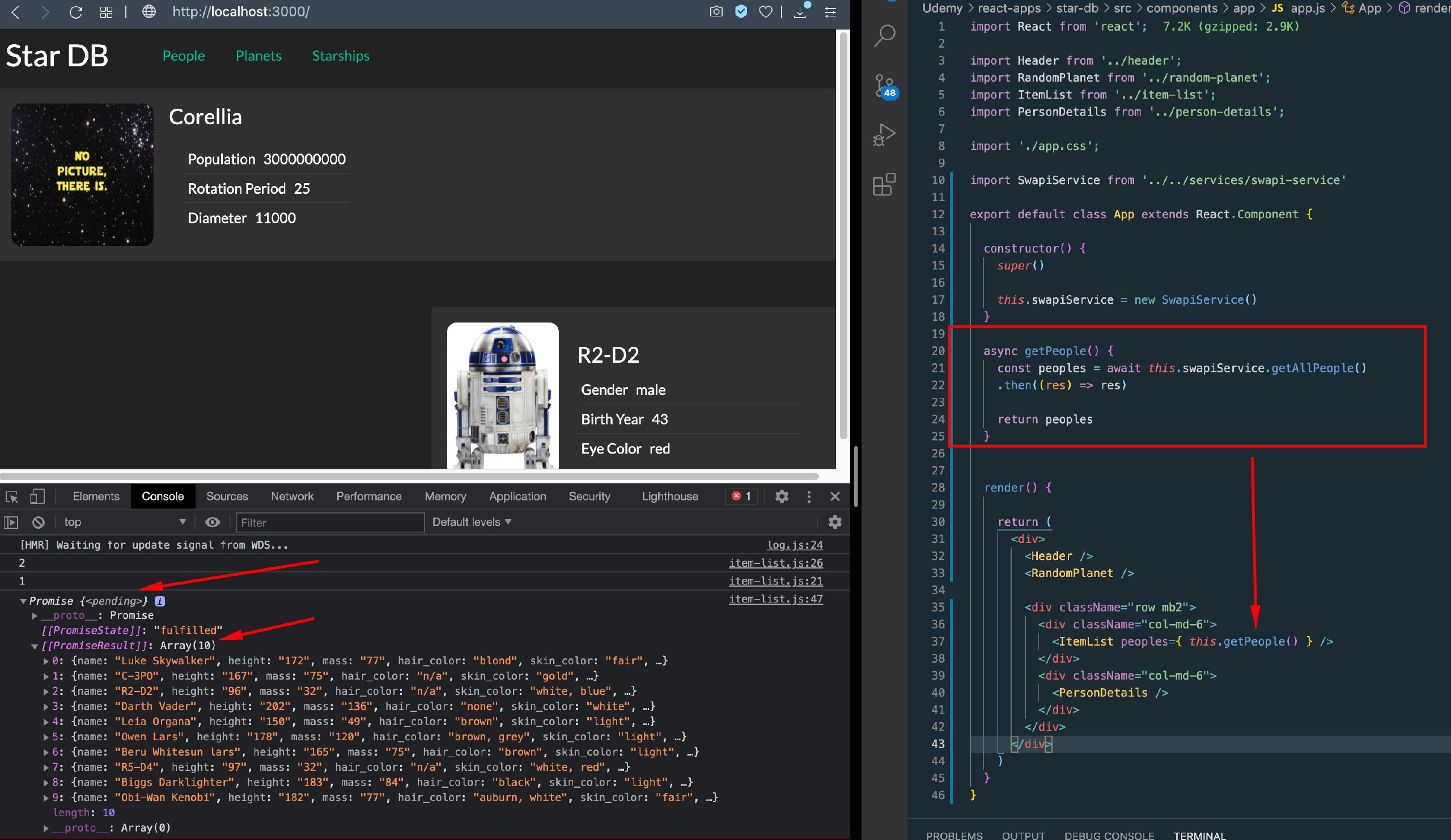Open the VS Code Extensions icon

click(884, 184)
